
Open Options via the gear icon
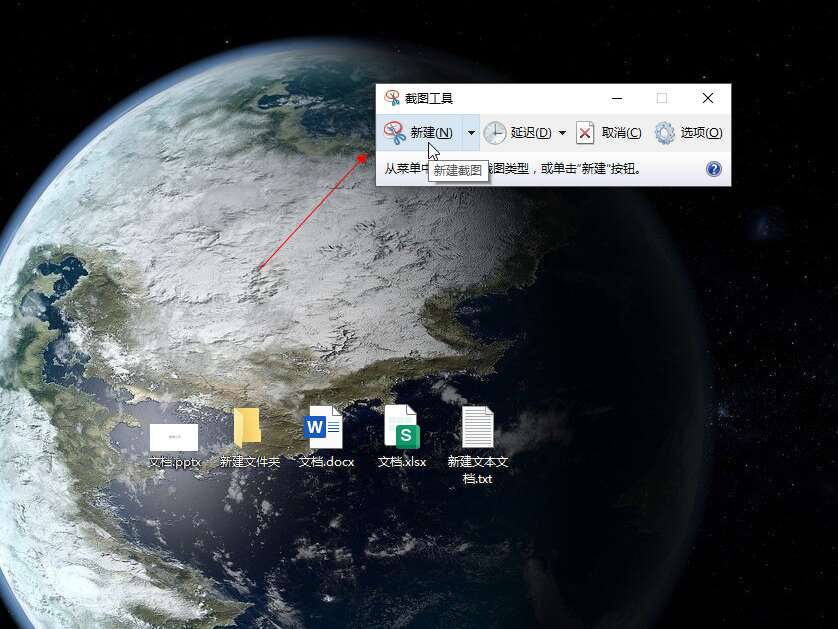(x=665, y=132)
